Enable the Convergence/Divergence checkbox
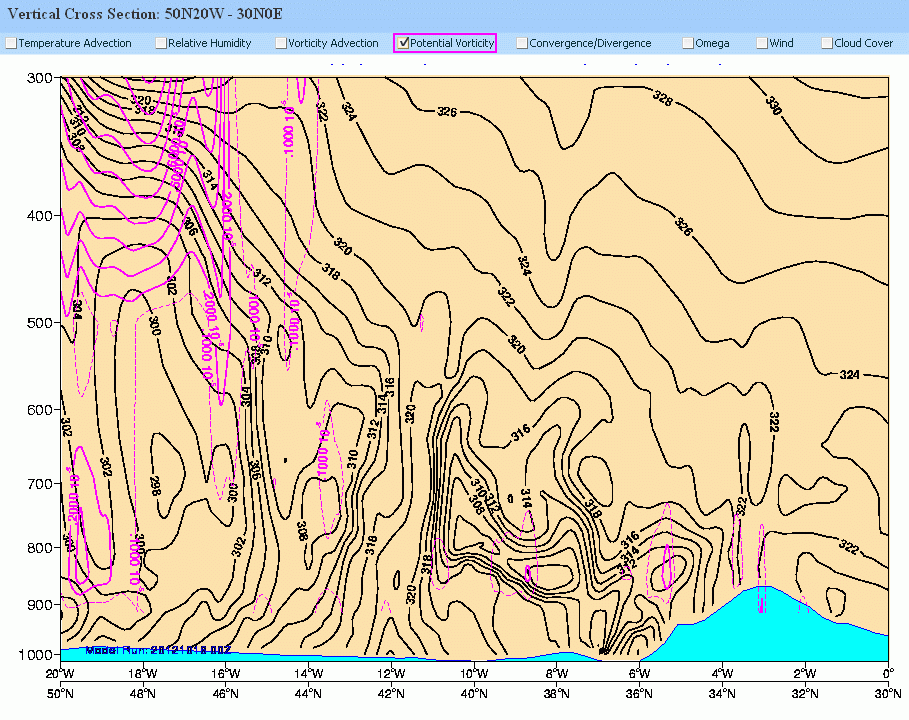The width and height of the screenshot is (909, 720). tap(522, 43)
